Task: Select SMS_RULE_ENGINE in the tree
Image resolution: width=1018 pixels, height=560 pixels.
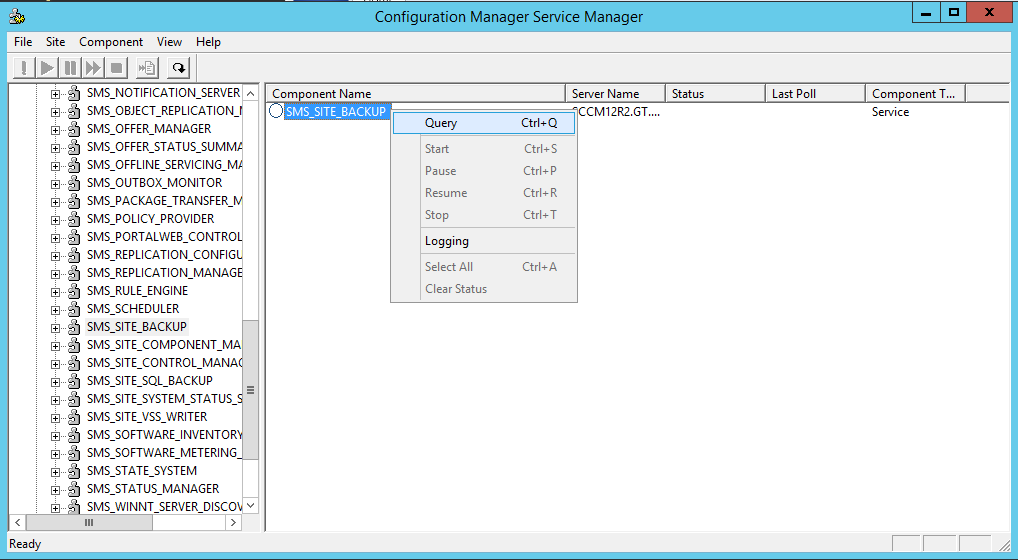Action: click(x=137, y=291)
